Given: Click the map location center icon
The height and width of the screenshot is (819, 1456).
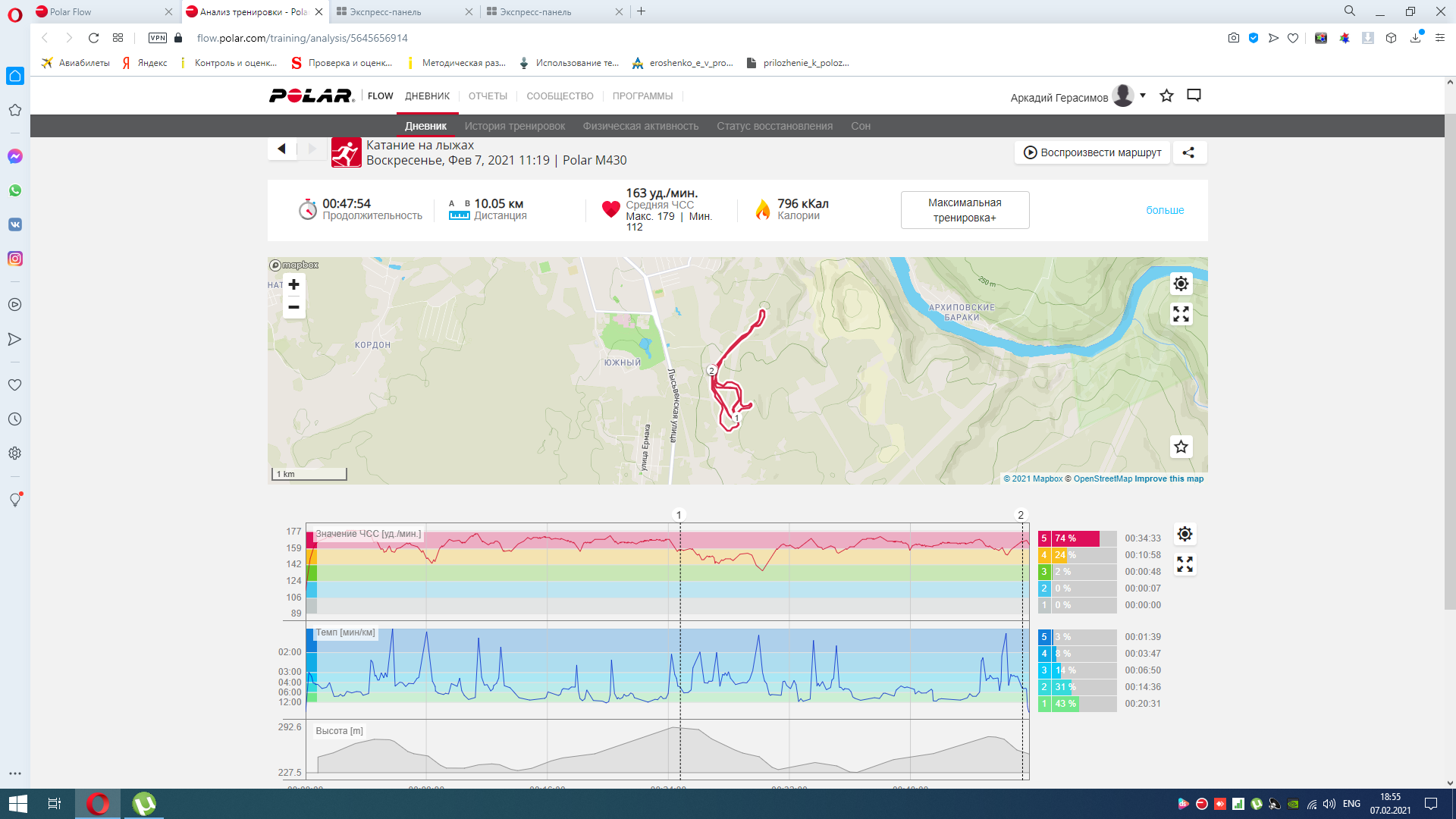Looking at the screenshot, I should point(1181,284).
